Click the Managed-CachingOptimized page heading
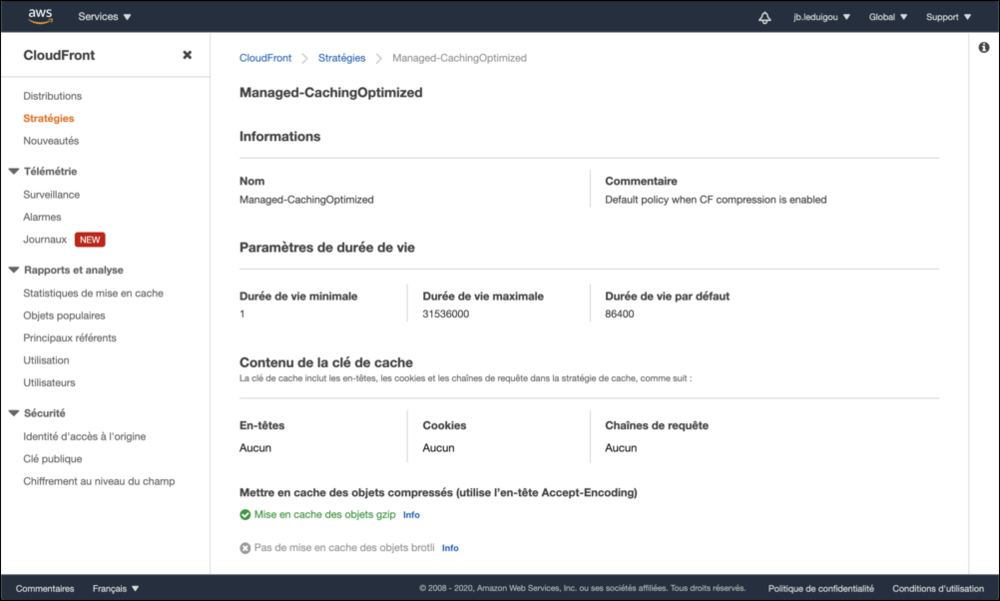Image resolution: width=1000 pixels, height=601 pixels. tap(331, 93)
